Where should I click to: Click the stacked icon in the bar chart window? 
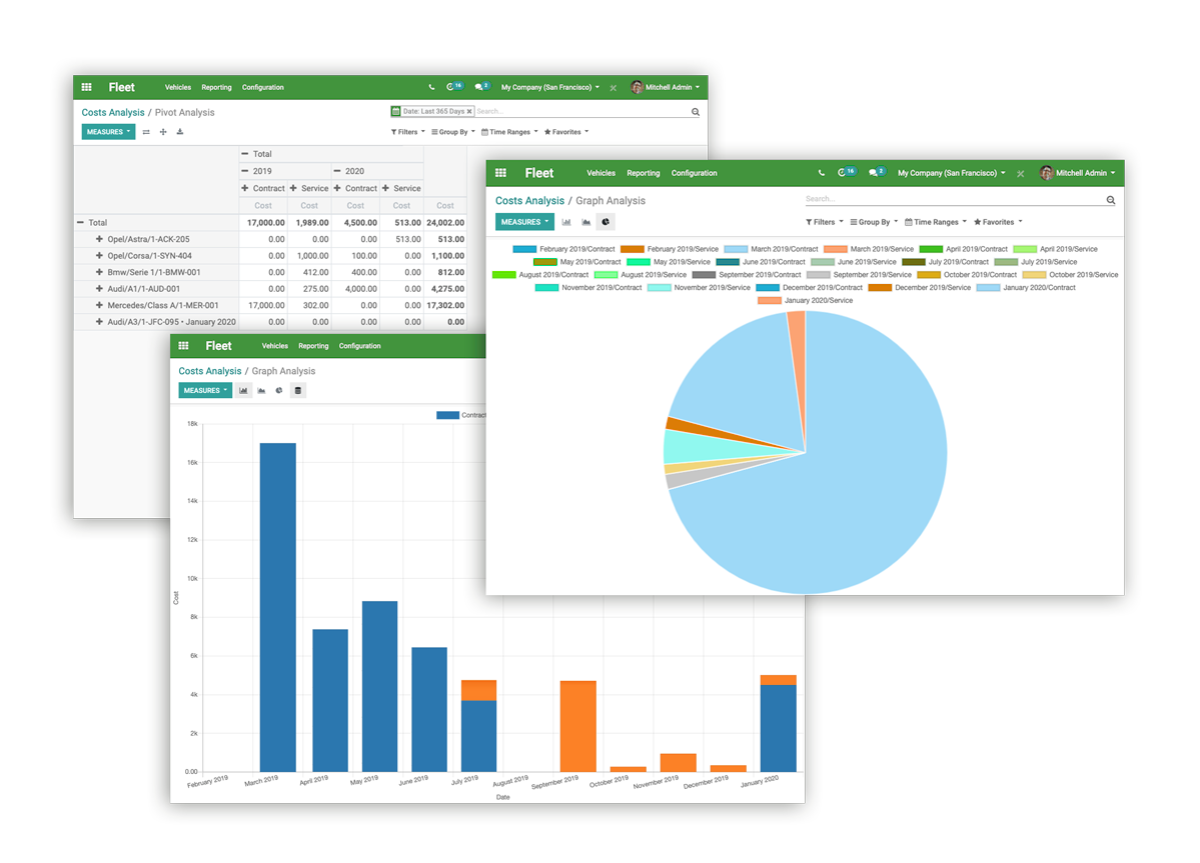pyautogui.click(x=298, y=390)
